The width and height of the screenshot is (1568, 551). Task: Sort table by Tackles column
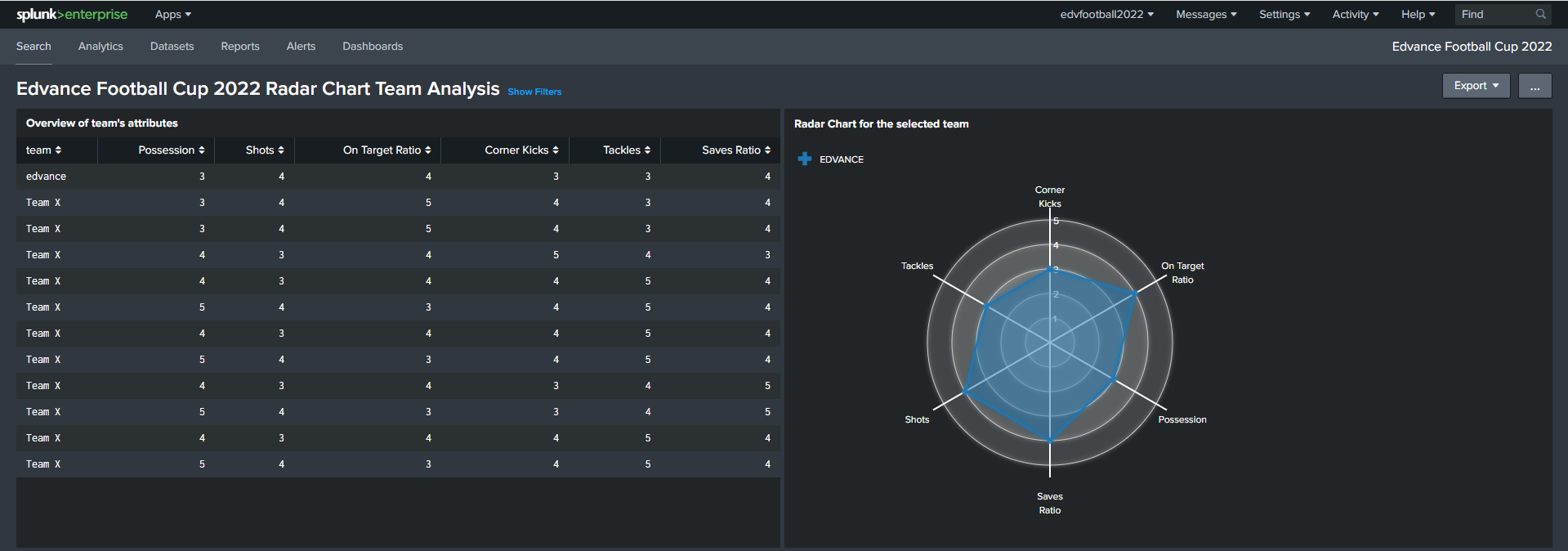[x=627, y=150]
